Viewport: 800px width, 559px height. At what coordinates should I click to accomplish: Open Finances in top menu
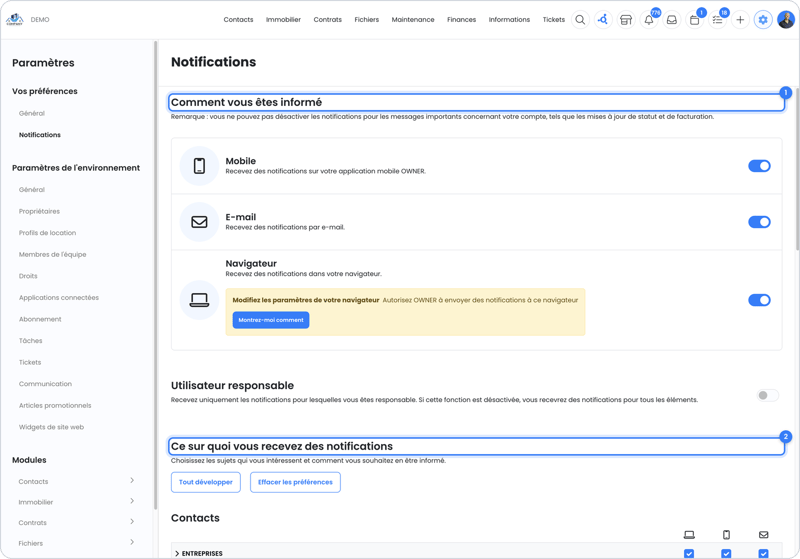pyautogui.click(x=461, y=20)
